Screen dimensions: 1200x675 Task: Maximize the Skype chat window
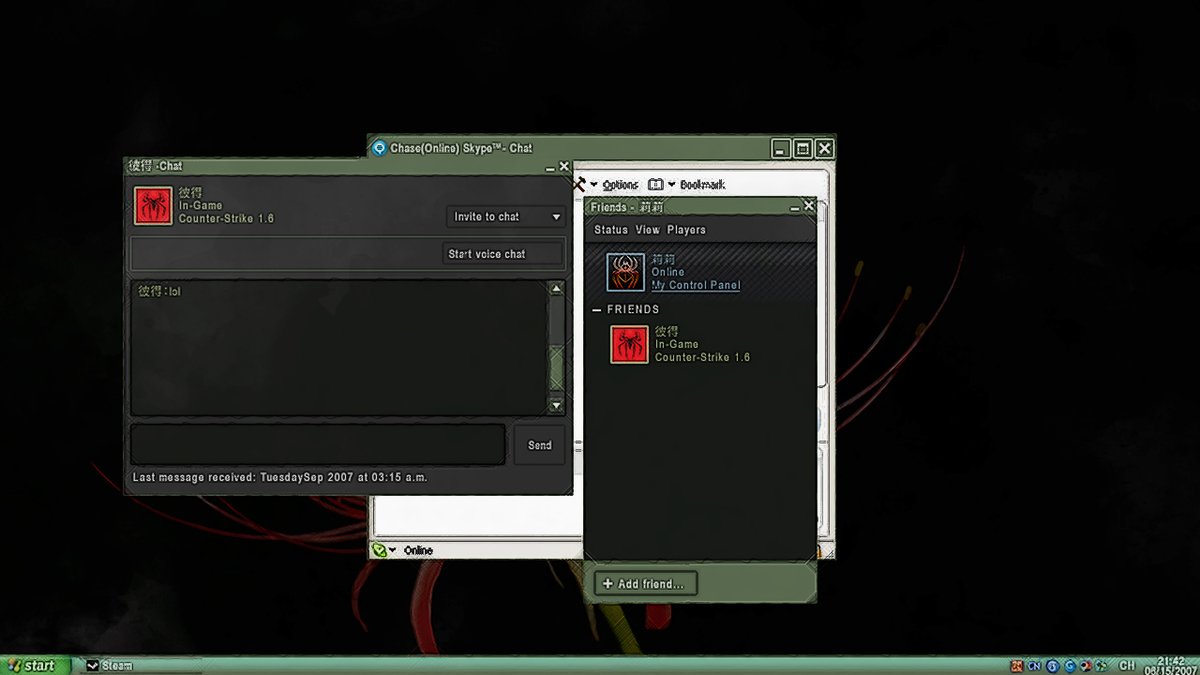(x=803, y=148)
